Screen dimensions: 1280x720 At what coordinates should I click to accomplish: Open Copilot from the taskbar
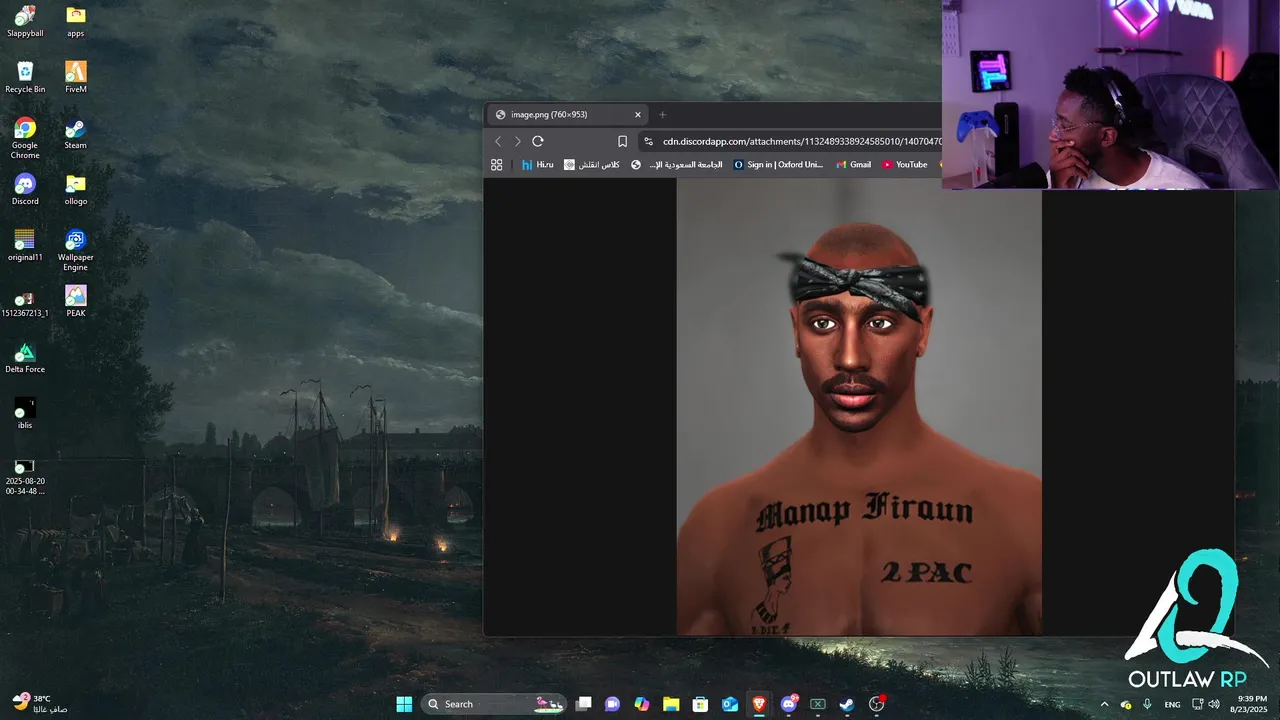(642, 704)
